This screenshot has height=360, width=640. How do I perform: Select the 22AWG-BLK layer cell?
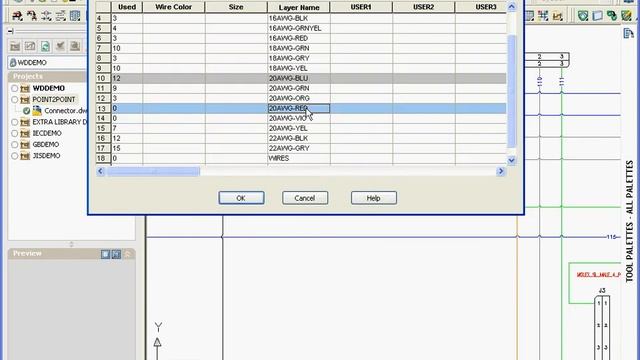point(299,138)
